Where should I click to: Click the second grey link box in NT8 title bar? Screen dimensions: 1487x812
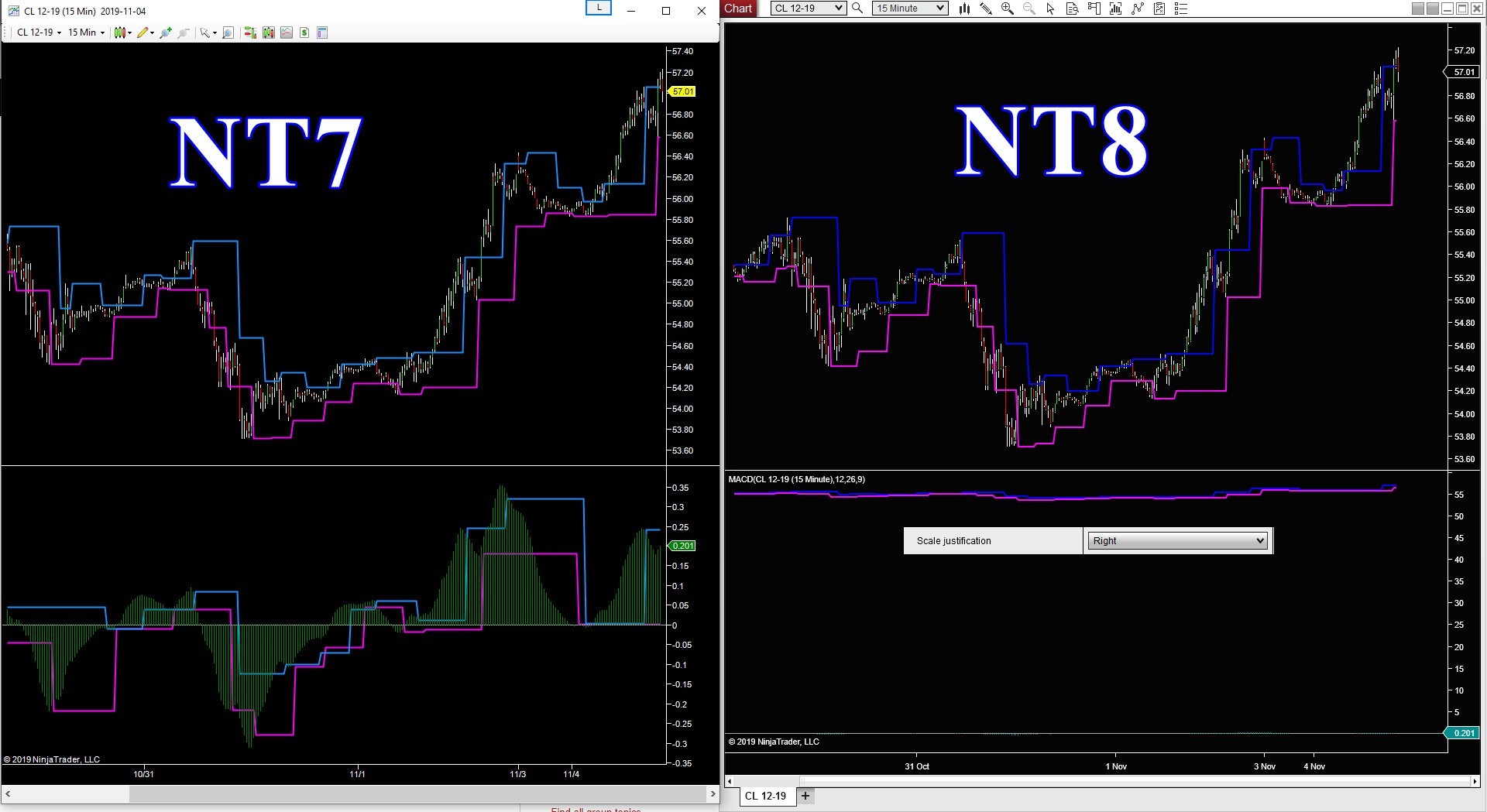1433,9
